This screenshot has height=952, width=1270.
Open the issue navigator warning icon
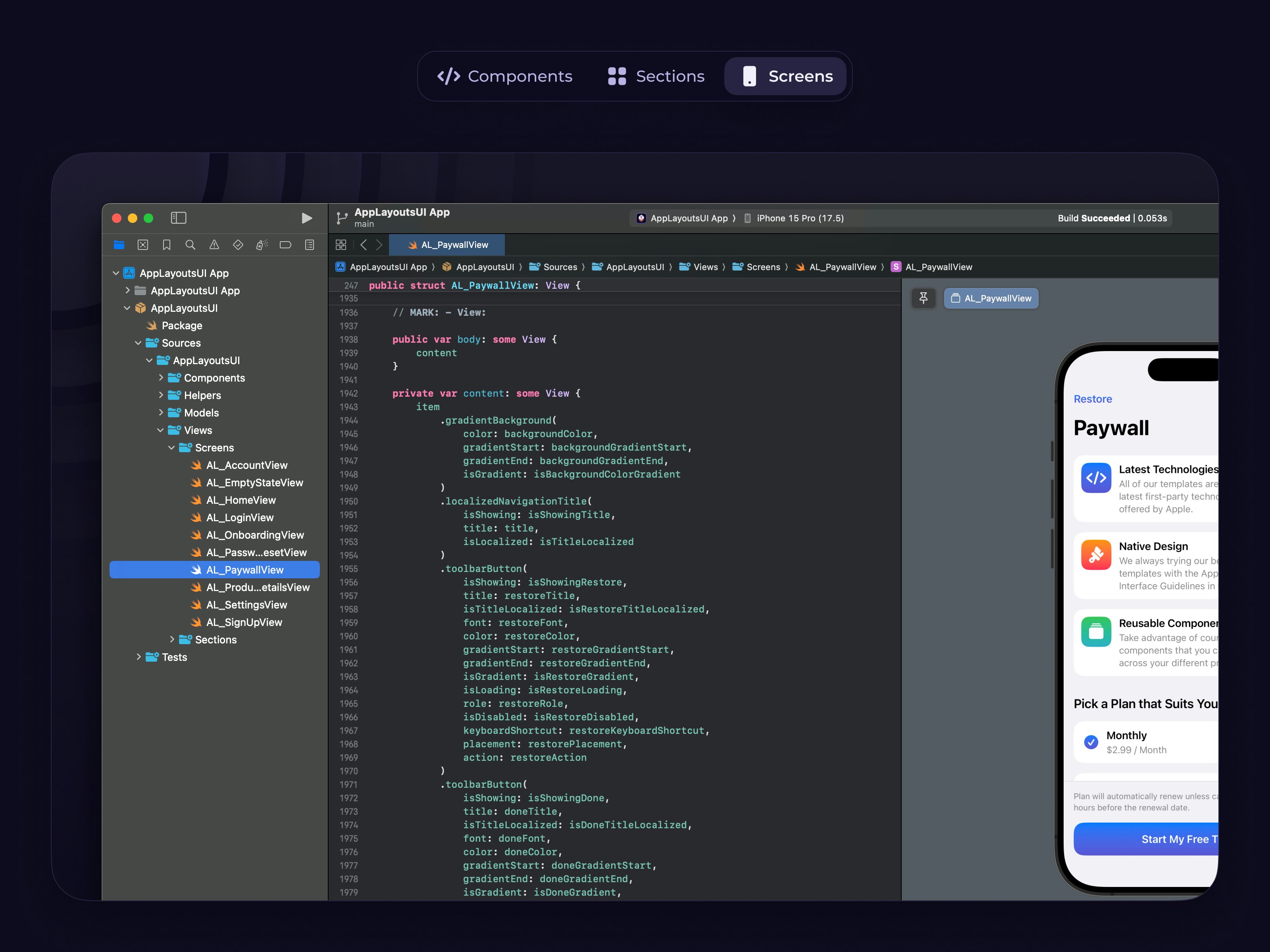[214, 245]
